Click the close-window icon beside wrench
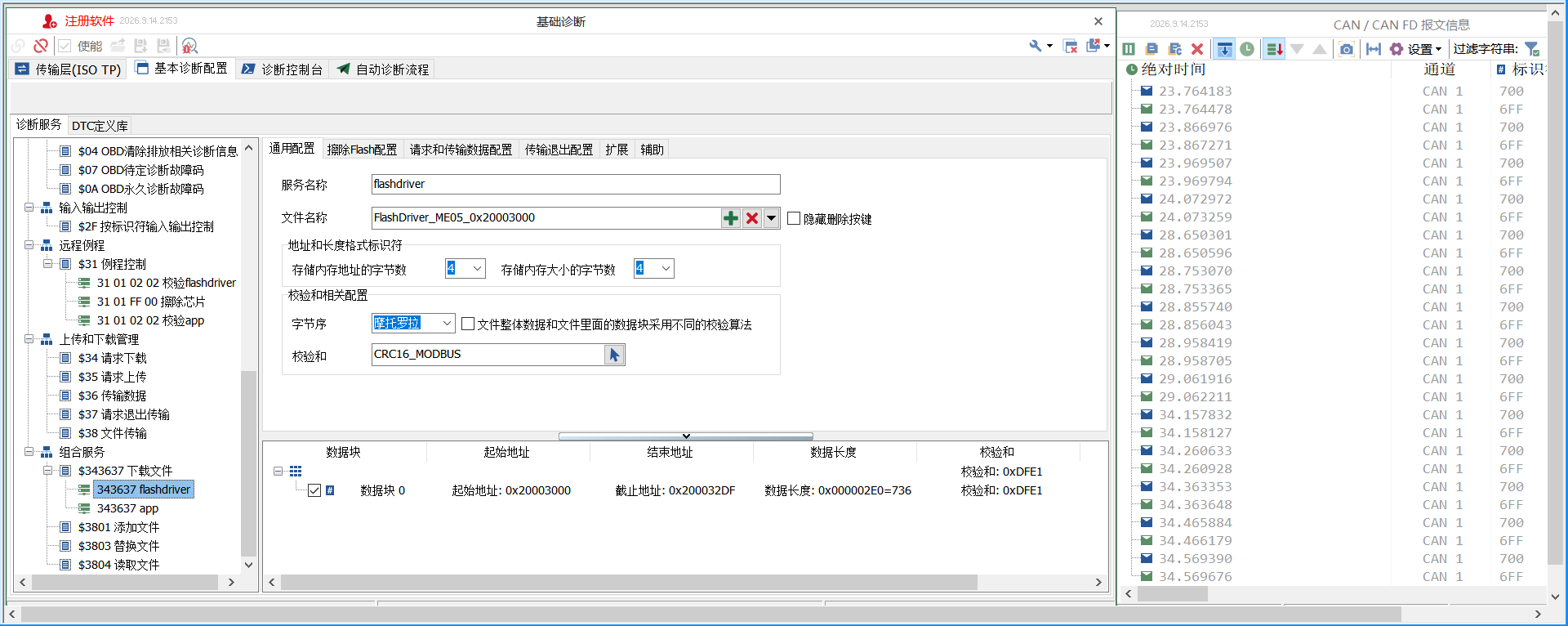 1071,46
